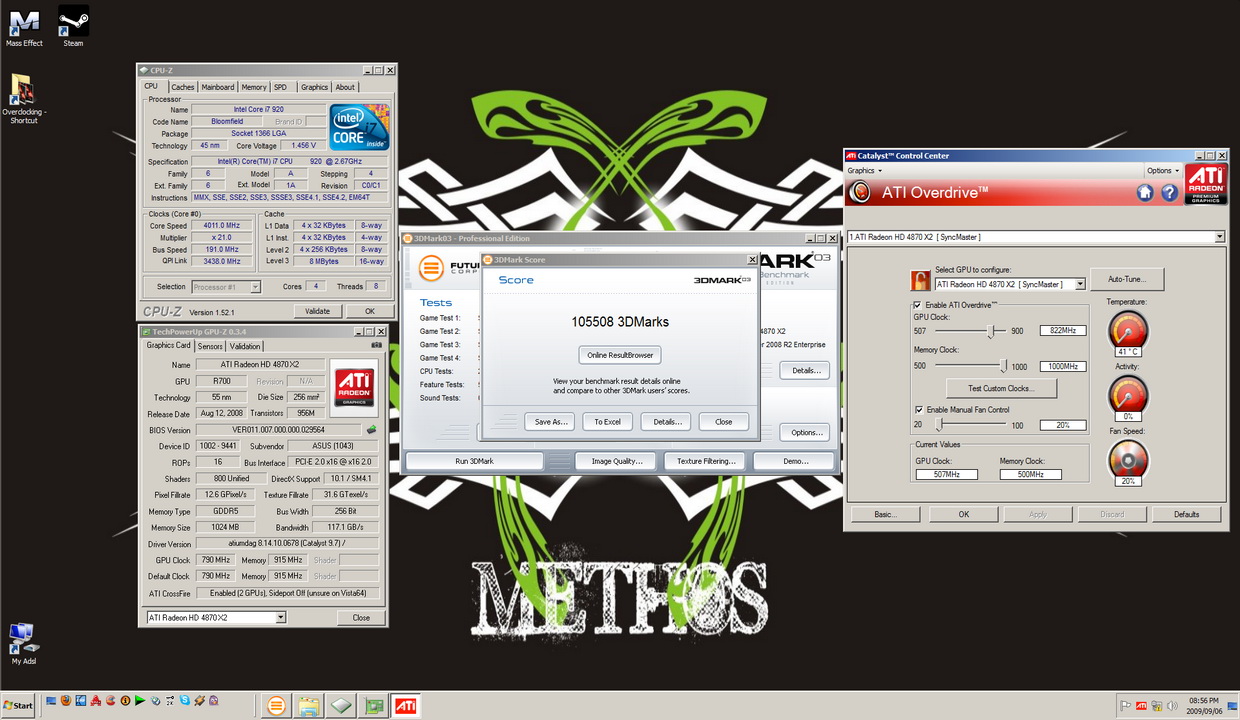
Task: Click the Intel Core i7 logo in CPU-Z
Action: coord(359,127)
